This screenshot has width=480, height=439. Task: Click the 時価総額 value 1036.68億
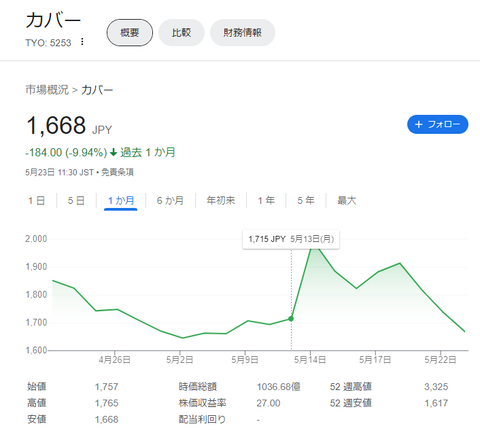point(279,387)
